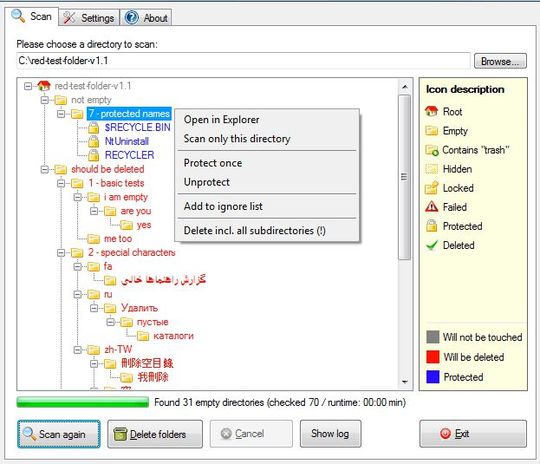Click folder icon beside 'are you'
The width and height of the screenshot is (540, 464).
[x=110, y=211]
